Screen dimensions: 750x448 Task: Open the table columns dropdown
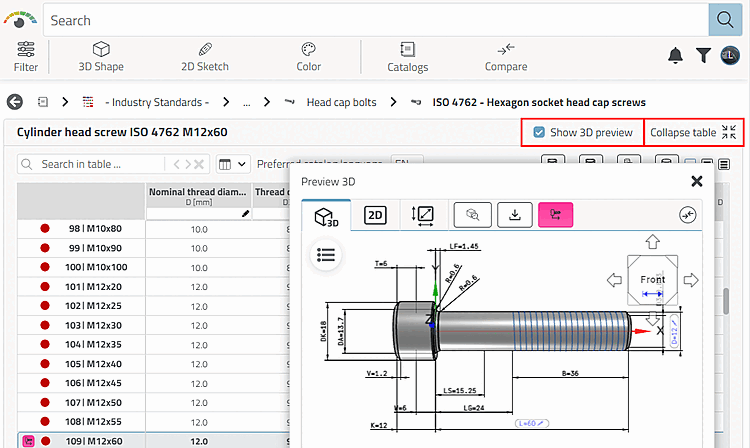pos(232,164)
